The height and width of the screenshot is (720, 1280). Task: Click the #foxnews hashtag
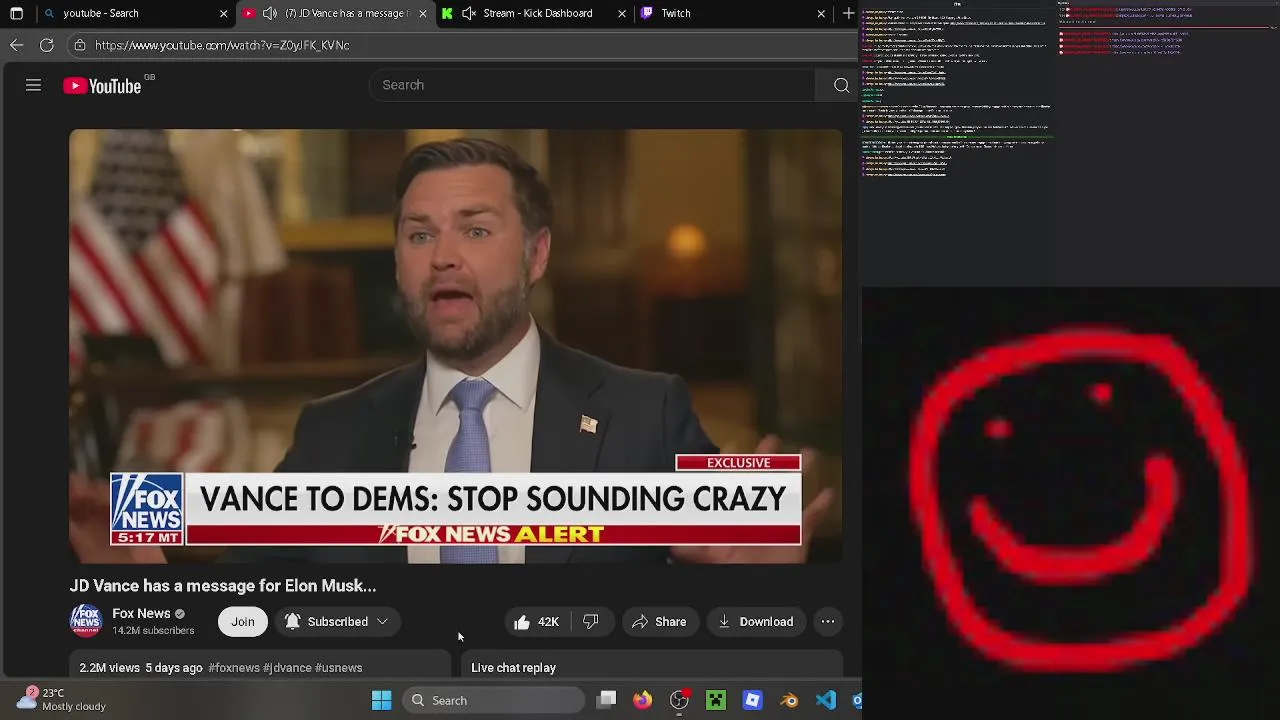[x=234, y=668]
